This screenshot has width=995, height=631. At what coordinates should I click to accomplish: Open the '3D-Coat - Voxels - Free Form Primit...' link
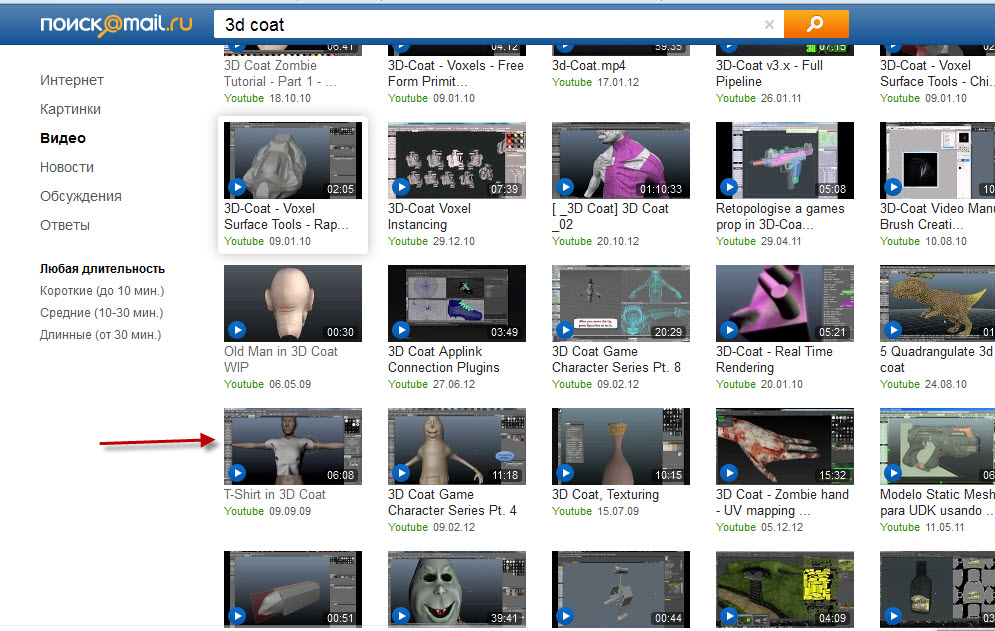456,74
